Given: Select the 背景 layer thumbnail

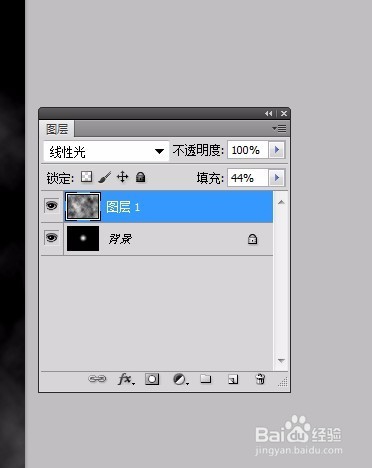Looking at the screenshot, I should [x=83, y=238].
